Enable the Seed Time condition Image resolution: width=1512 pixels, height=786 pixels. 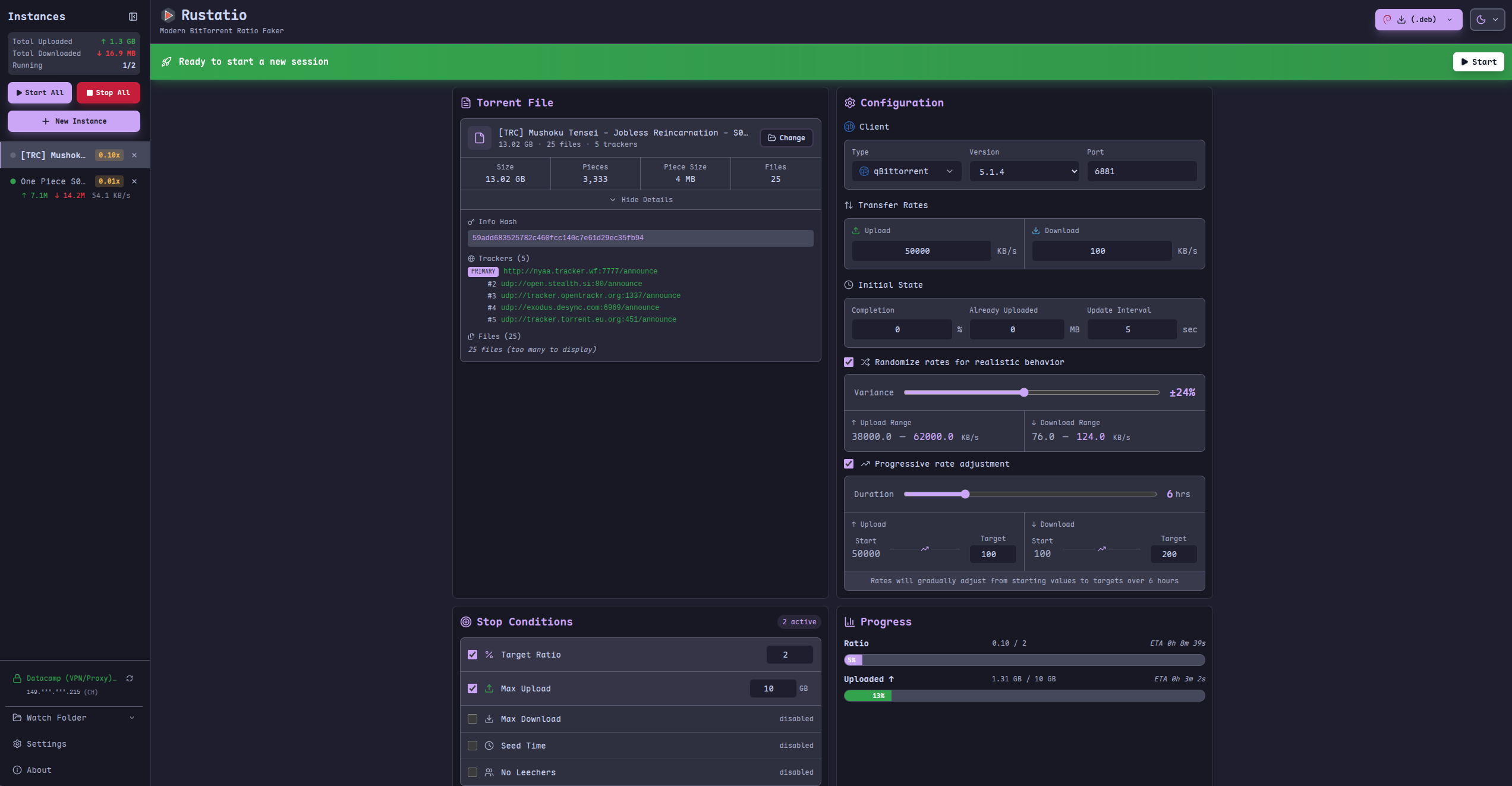pos(472,746)
